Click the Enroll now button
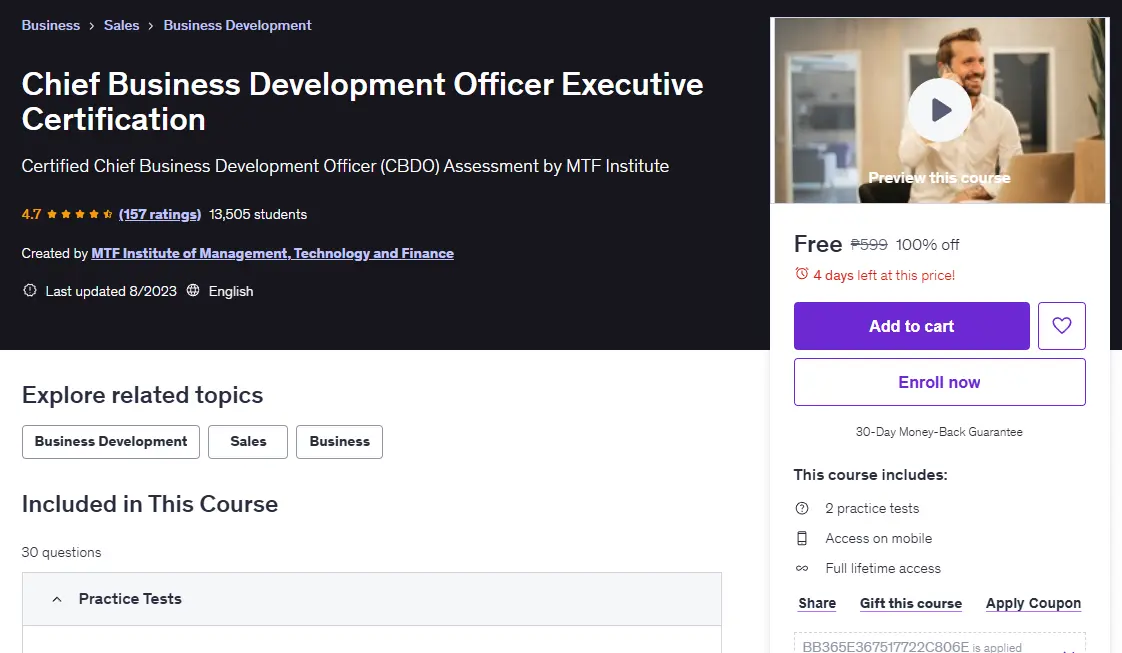 tap(939, 382)
